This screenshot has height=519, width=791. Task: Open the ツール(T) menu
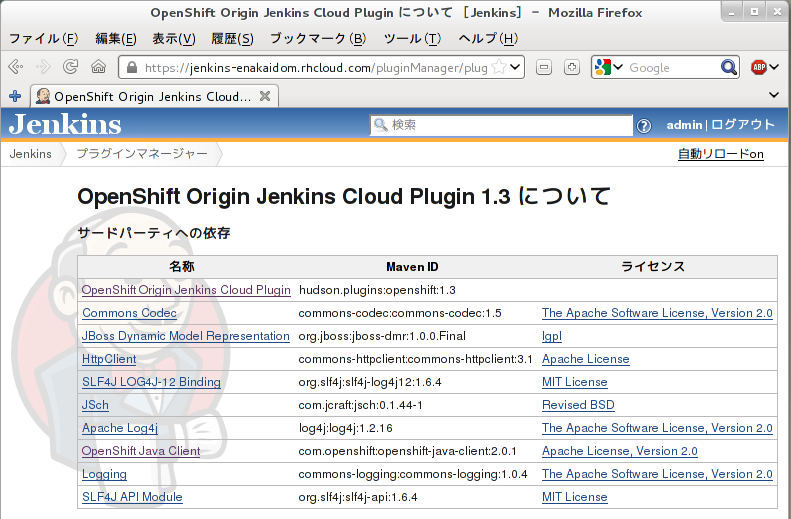click(x=412, y=39)
